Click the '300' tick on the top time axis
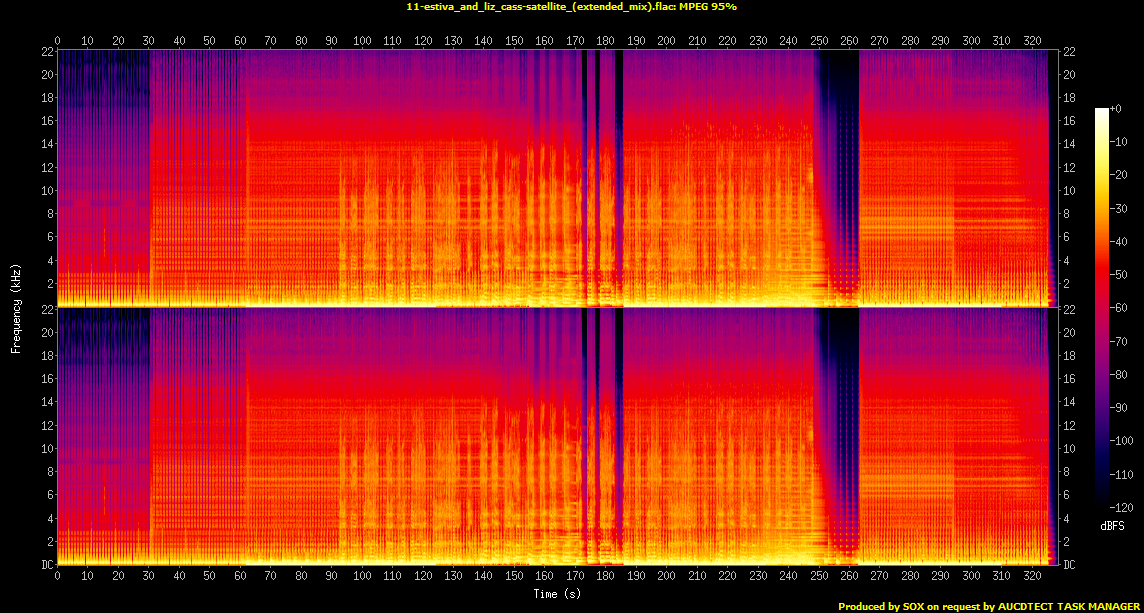 tap(971, 40)
